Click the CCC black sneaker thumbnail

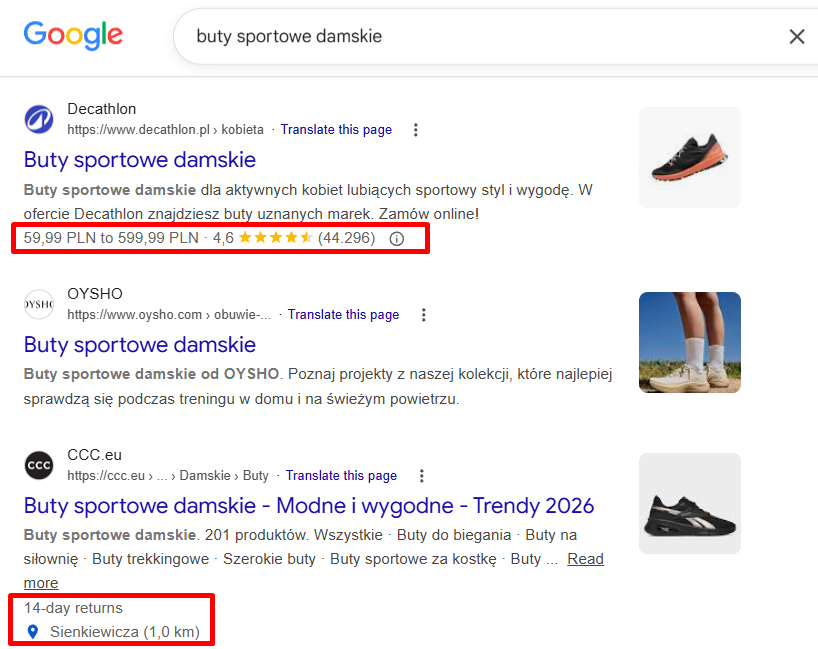coord(690,503)
